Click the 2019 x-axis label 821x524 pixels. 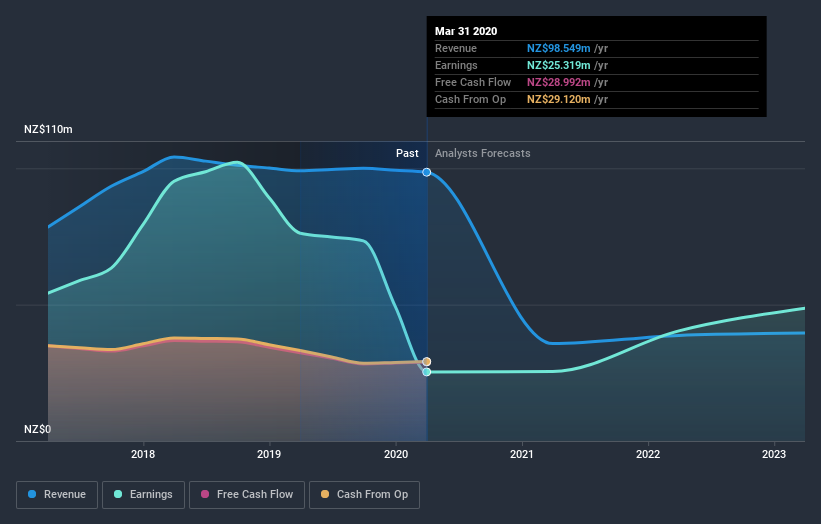[x=269, y=454]
